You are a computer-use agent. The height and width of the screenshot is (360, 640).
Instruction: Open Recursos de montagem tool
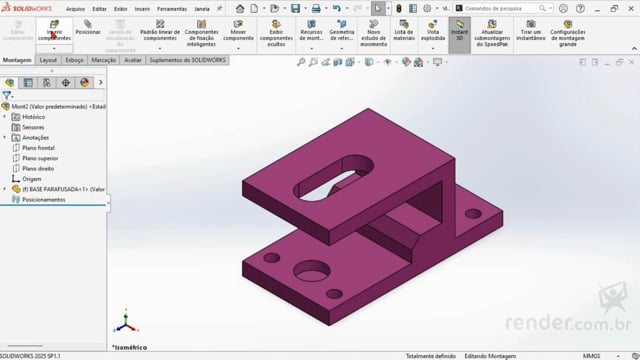(311, 30)
